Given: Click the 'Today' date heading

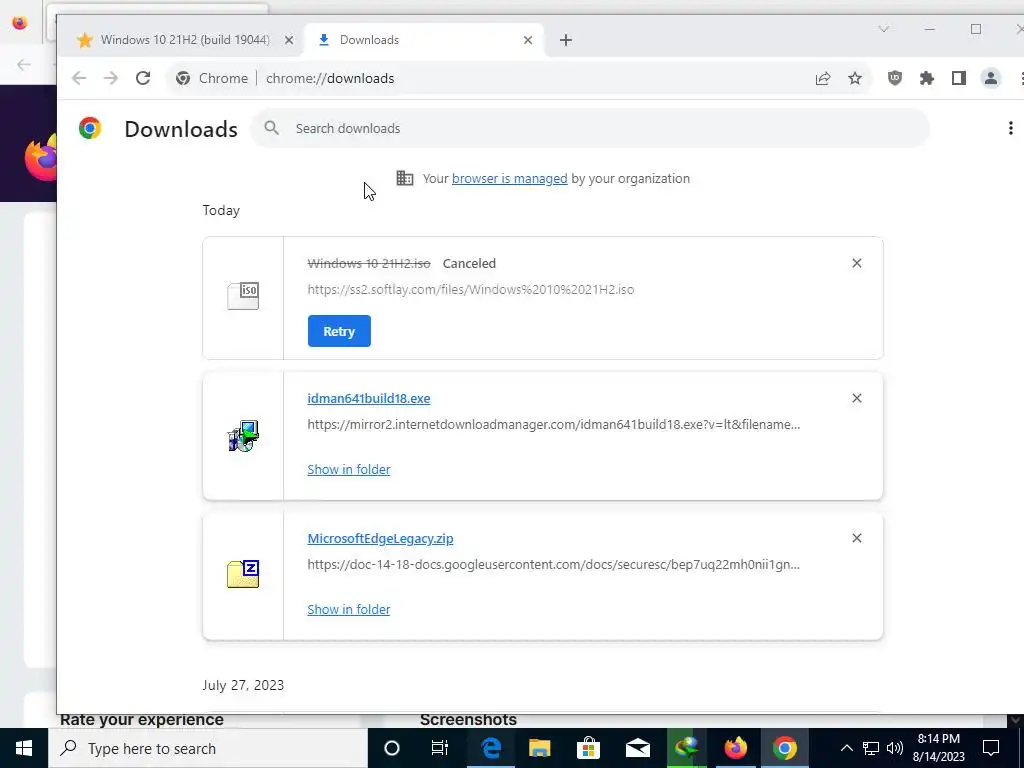Looking at the screenshot, I should (221, 210).
